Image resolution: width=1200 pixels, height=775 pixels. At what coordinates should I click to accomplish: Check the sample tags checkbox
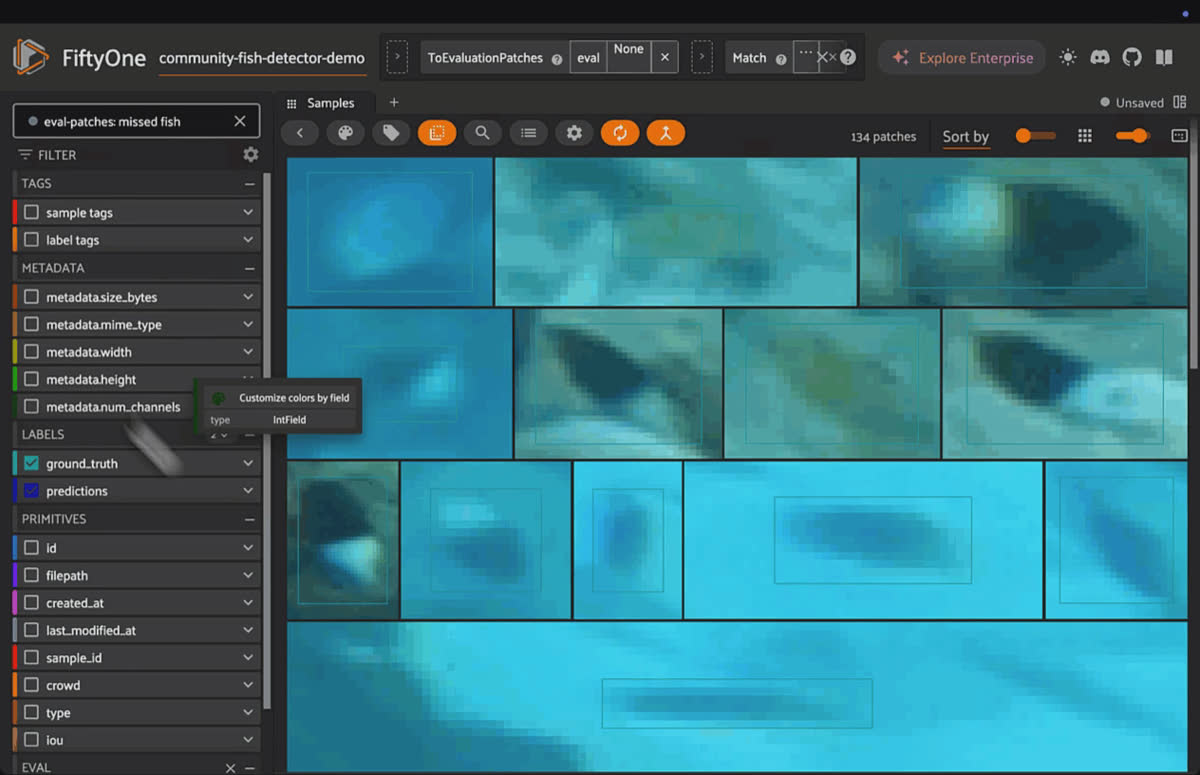tap(31, 213)
